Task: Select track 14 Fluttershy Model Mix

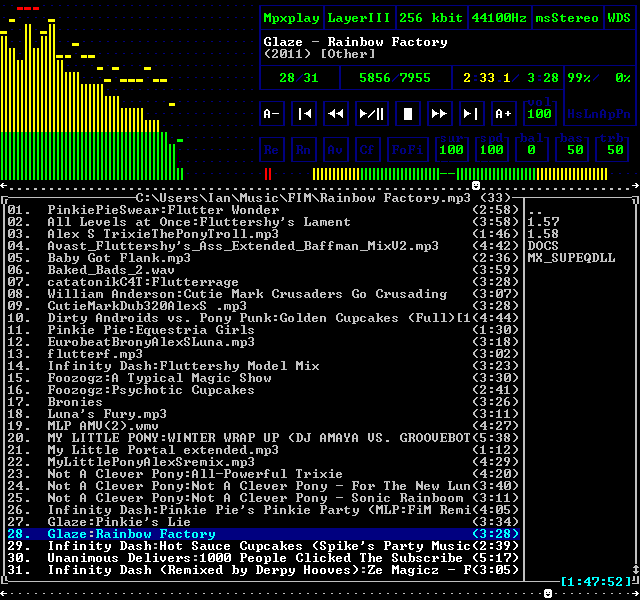Action: [x=263, y=366]
